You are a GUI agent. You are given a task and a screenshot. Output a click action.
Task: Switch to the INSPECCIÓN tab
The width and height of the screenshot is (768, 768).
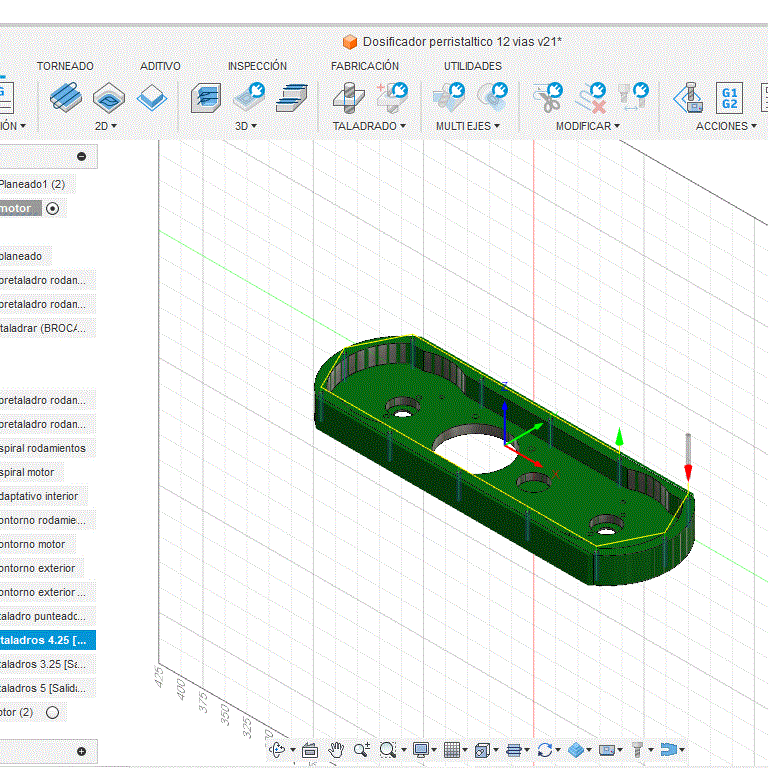click(x=257, y=66)
